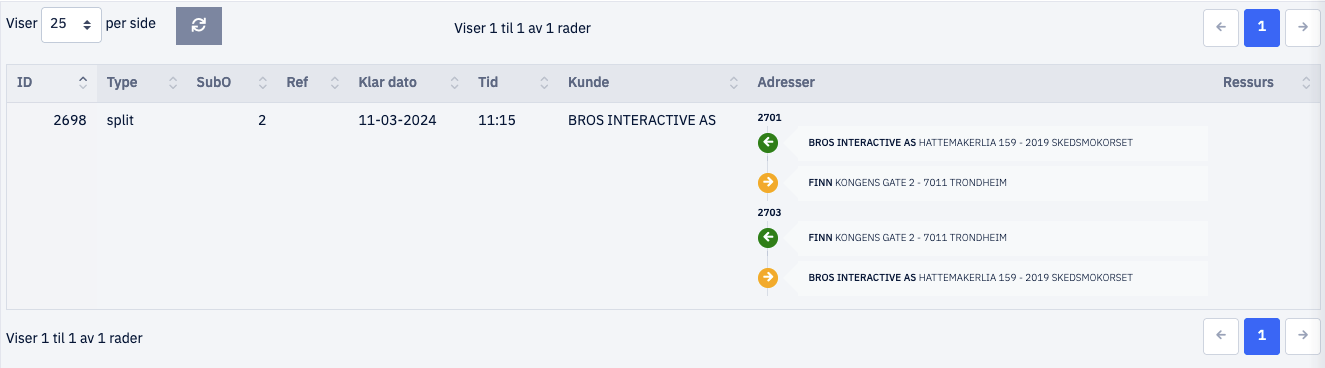Sort table by Klar dato column

click(408, 83)
